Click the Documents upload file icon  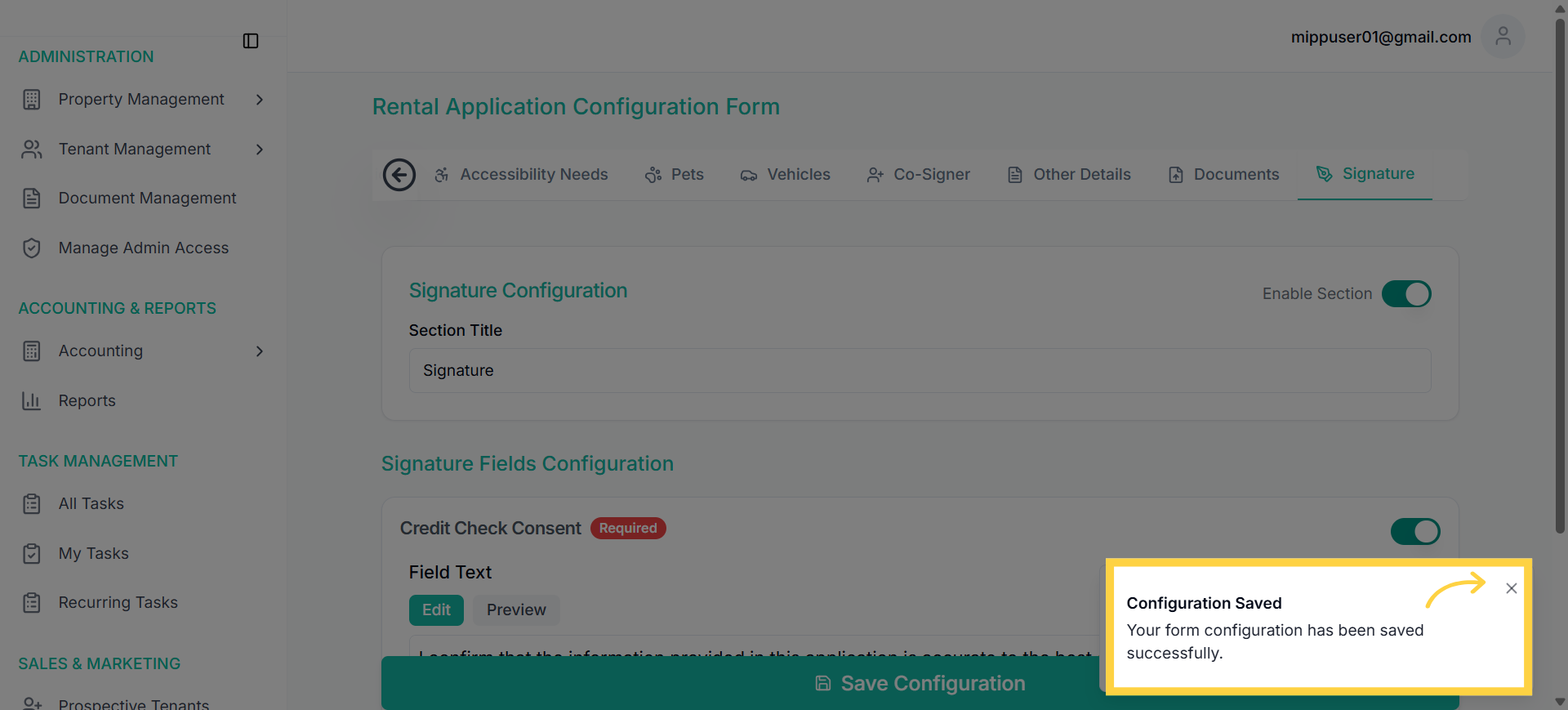point(1176,175)
